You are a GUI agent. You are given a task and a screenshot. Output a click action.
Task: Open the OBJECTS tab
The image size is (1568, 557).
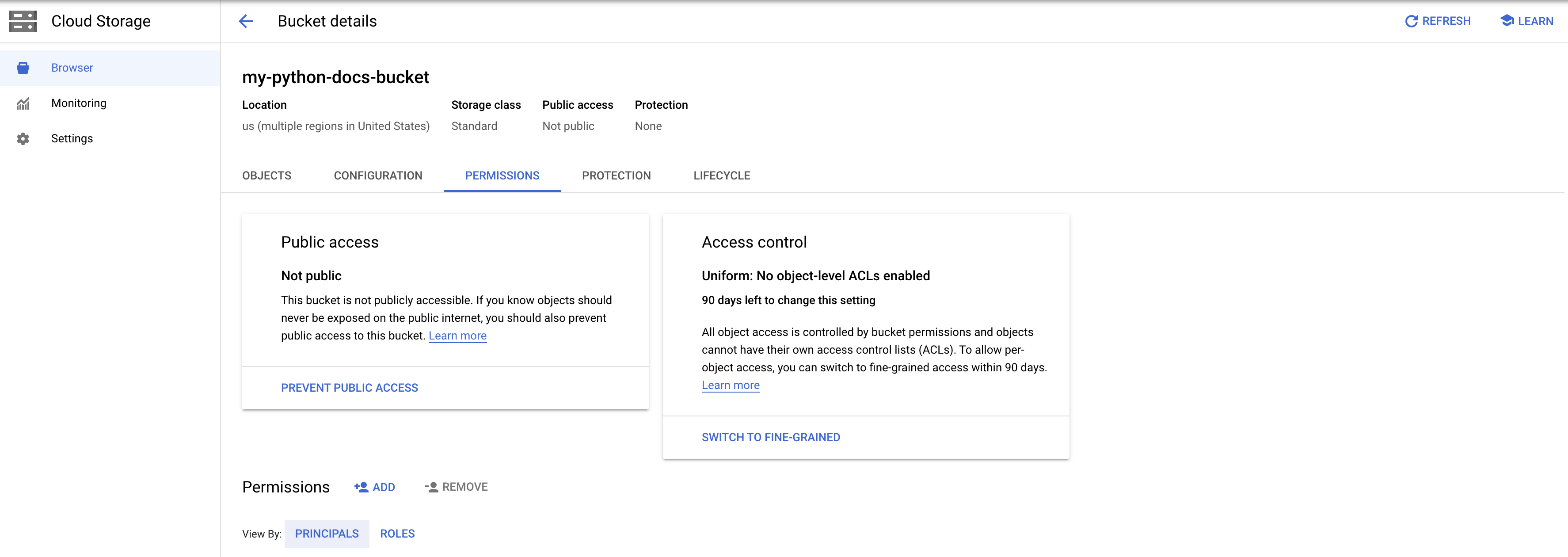[266, 176]
